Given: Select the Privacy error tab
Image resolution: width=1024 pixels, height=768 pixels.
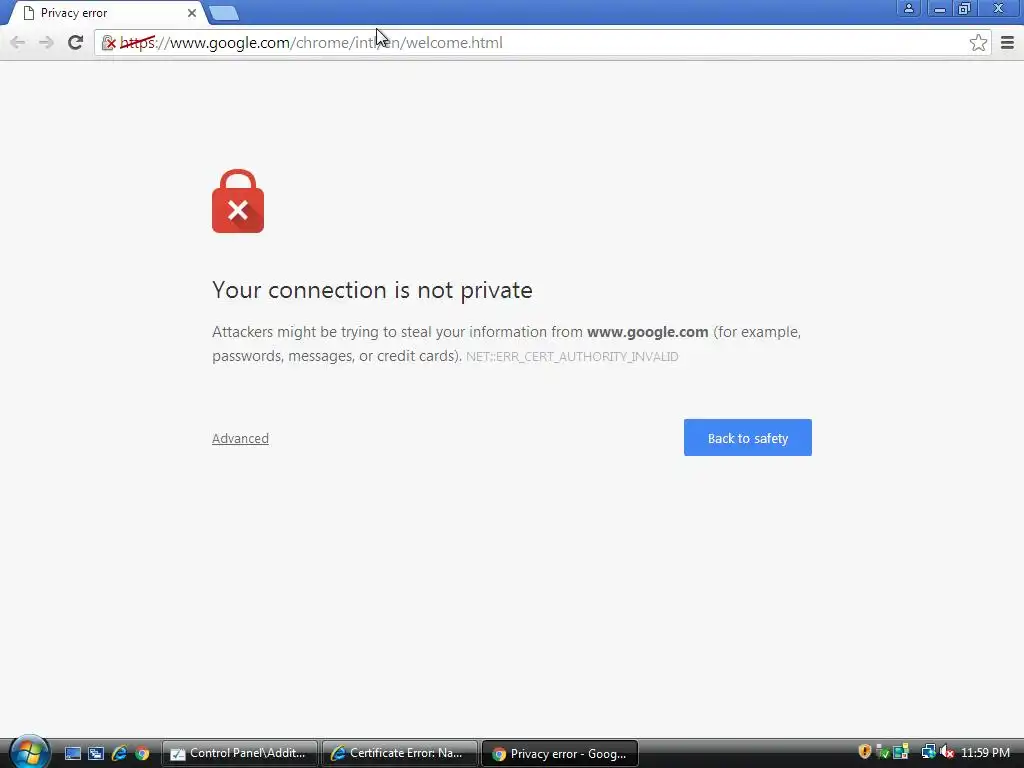Looking at the screenshot, I should tap(104, 13).
